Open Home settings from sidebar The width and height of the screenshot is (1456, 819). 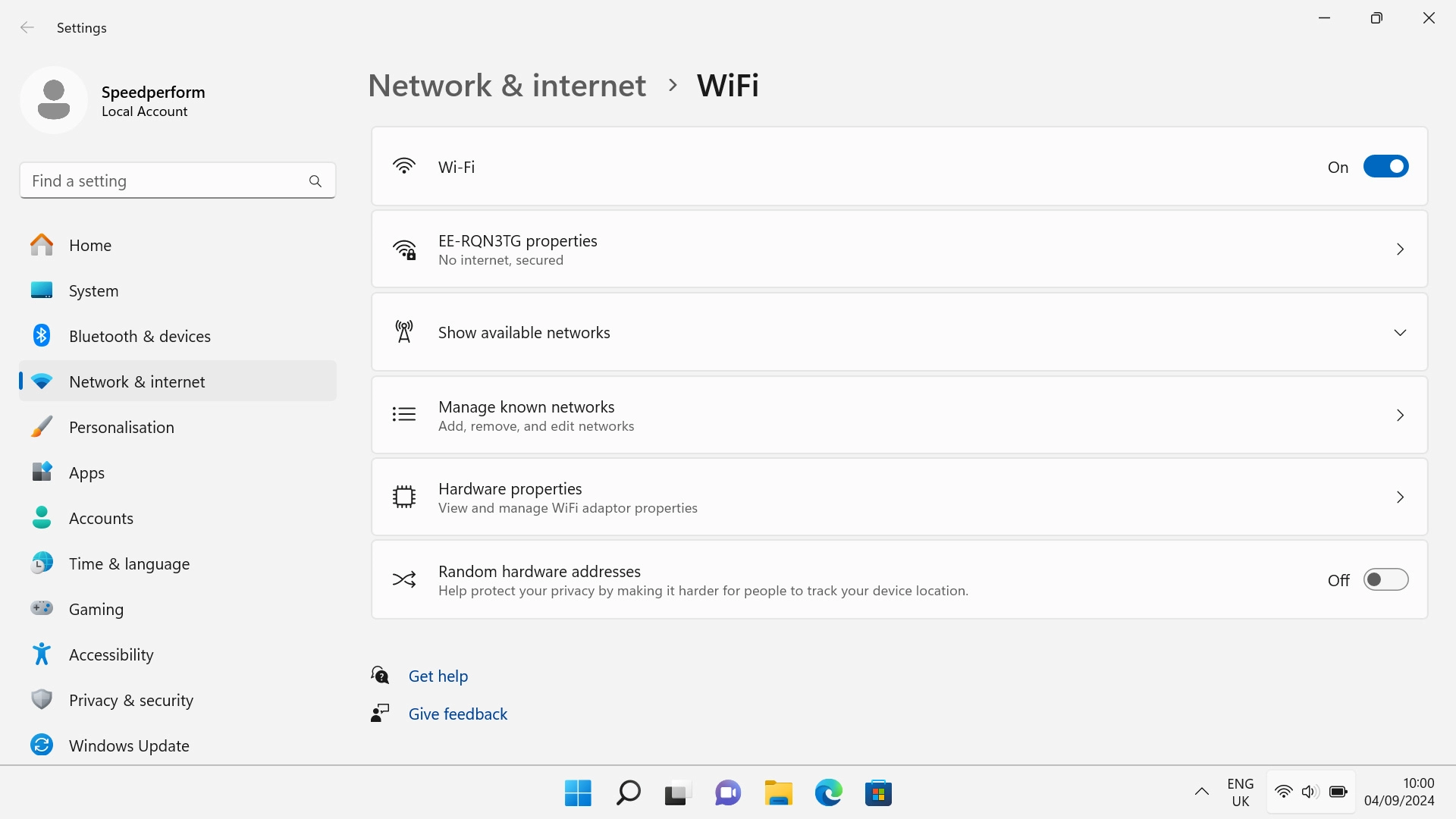89,245
